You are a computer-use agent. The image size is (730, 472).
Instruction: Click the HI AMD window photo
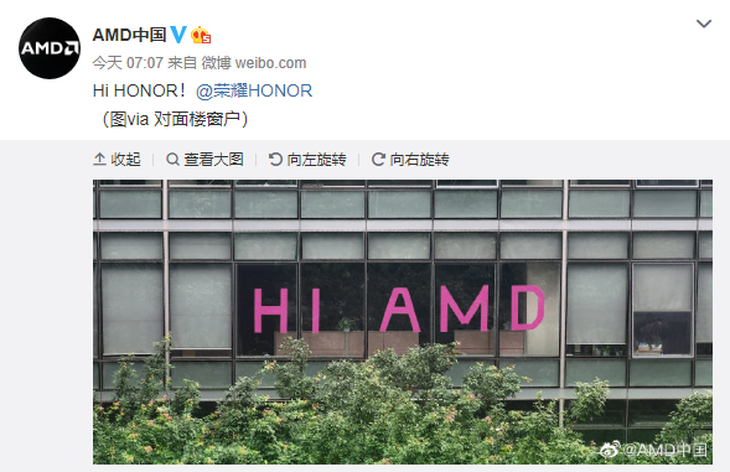(x=403, y=322)
